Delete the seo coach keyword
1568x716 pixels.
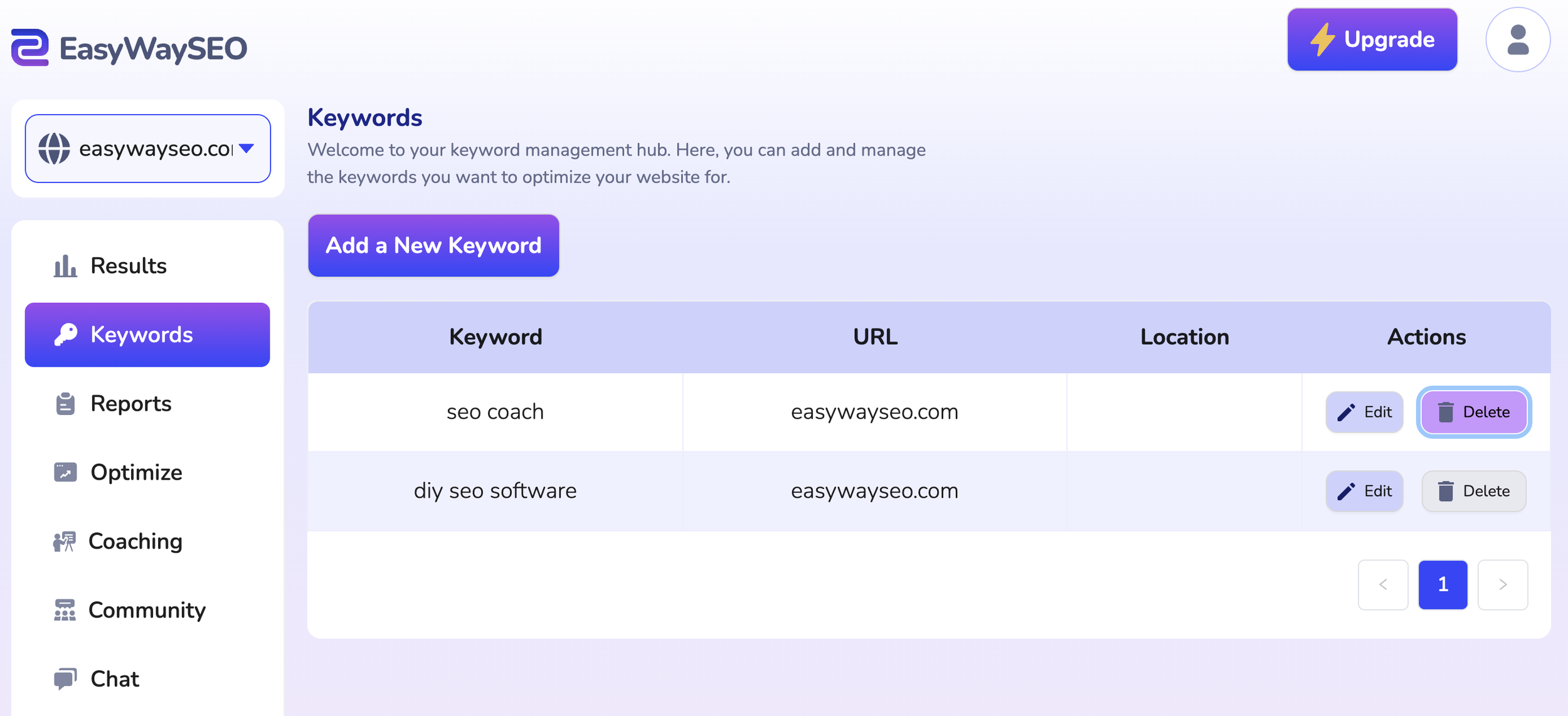point(1473,412)
